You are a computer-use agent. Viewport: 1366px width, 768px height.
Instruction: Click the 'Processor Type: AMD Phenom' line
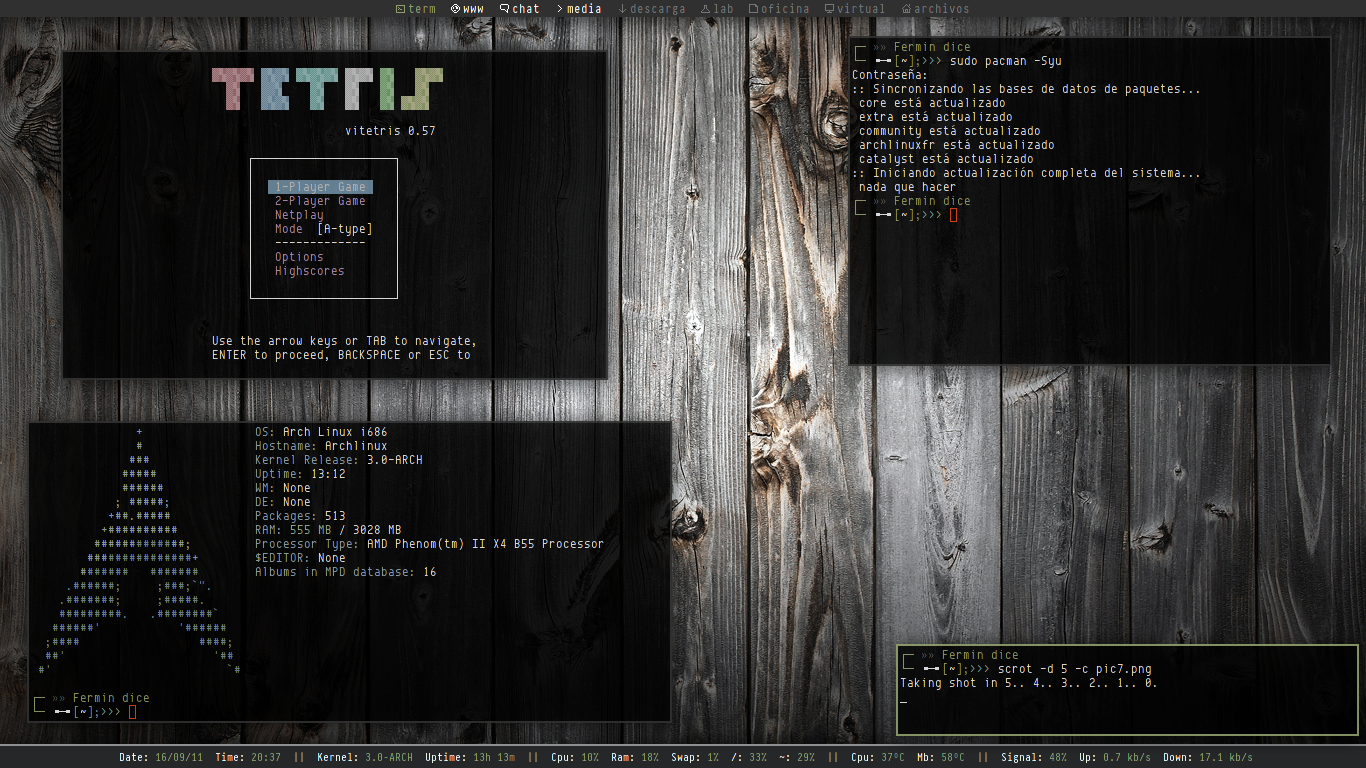(429, 544)
